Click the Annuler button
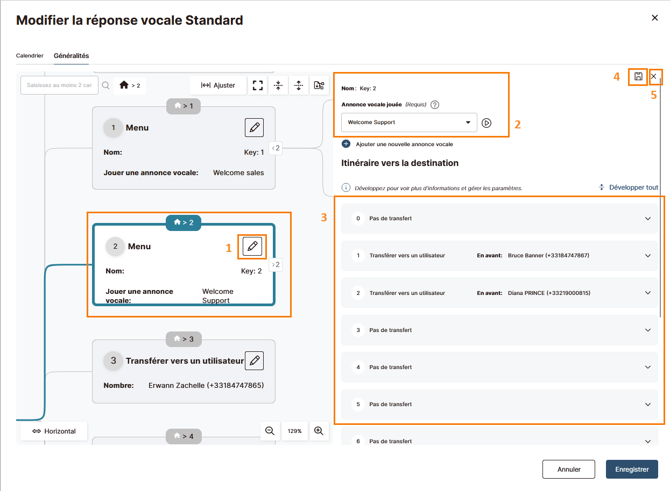670x491 pixels. pyautogui.click(x=569, y=469)
